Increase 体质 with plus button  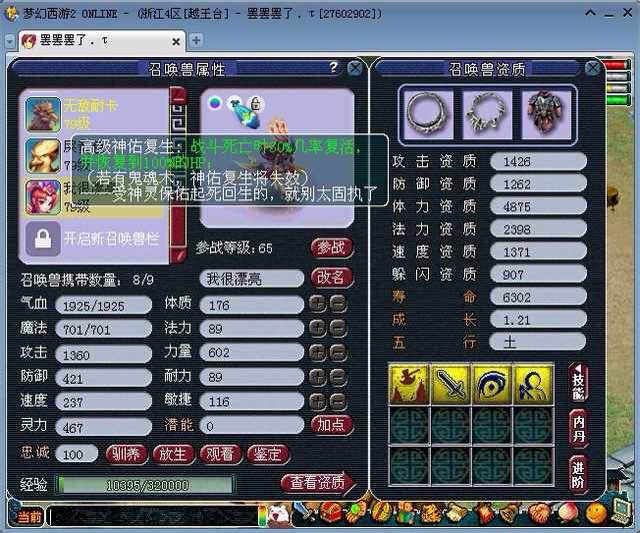pos(318,304)
